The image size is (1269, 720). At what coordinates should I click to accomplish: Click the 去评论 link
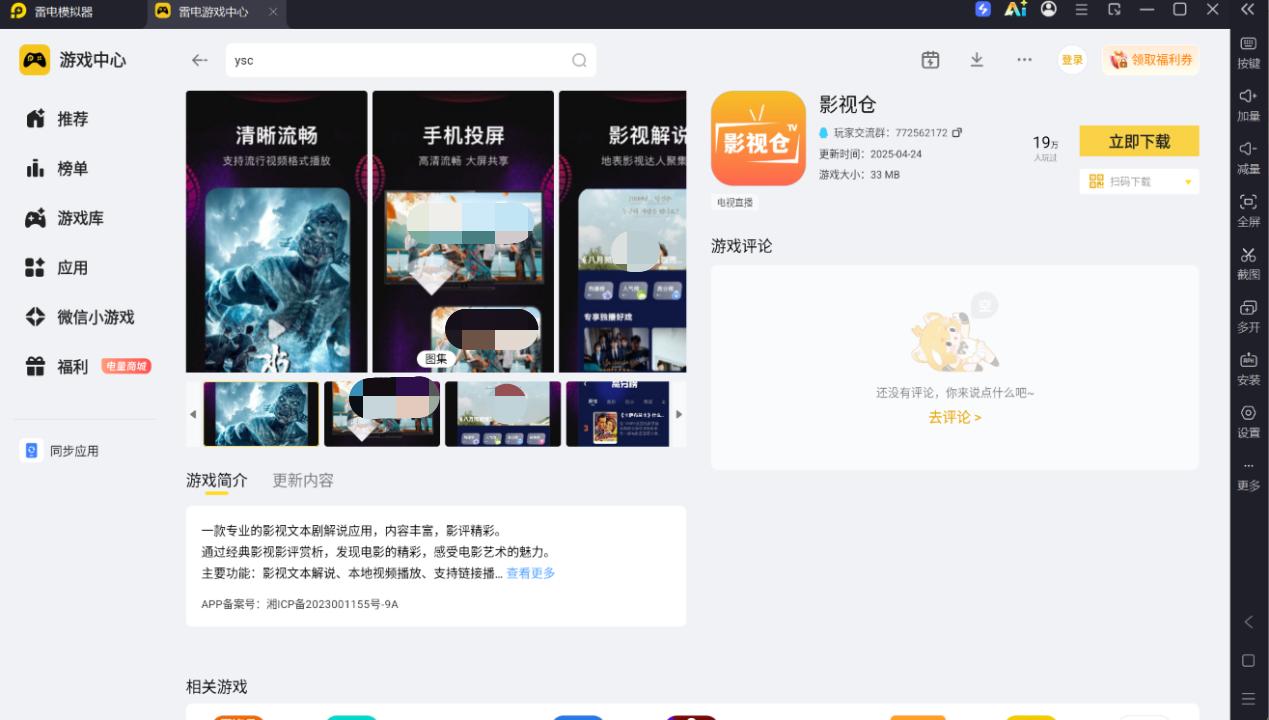pyautogui.click(x=954, y=417)
